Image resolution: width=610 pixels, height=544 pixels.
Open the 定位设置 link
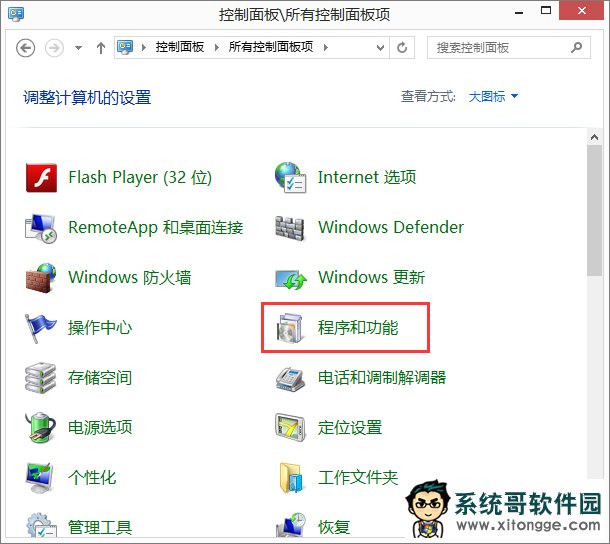(350, 428)
